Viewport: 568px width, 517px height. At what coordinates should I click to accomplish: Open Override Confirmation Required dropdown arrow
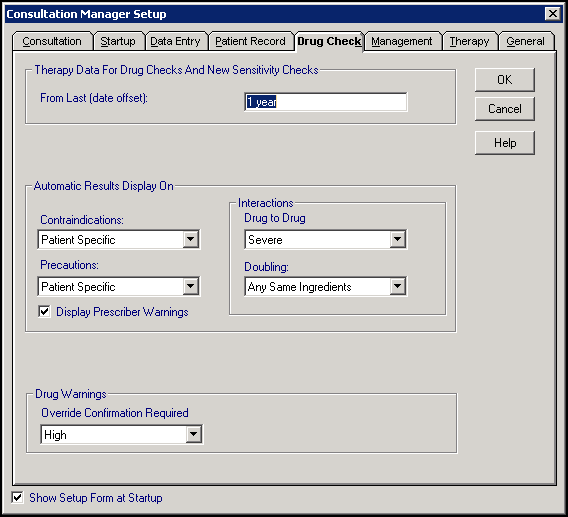pos(194,434)
